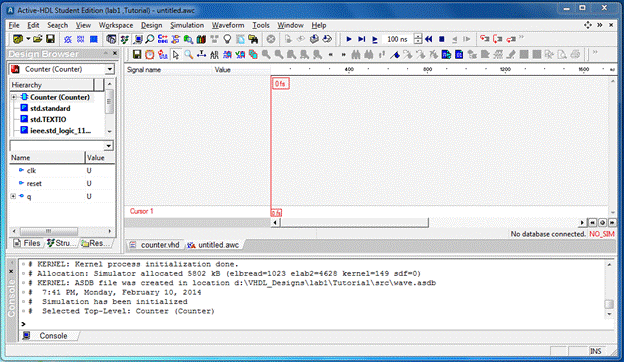Select the Stru... structure tab
Viewport: 624px width, 362px height.
[60, 243]
